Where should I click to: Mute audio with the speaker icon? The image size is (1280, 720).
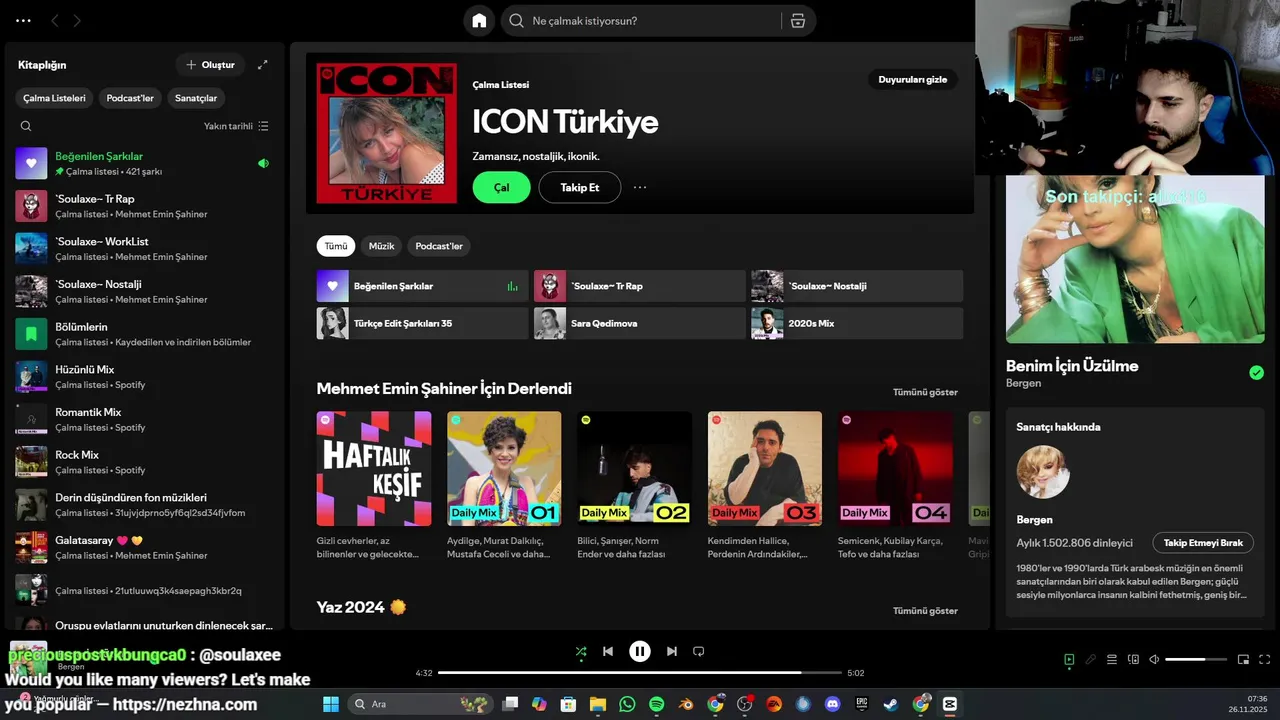(1154, 659)
